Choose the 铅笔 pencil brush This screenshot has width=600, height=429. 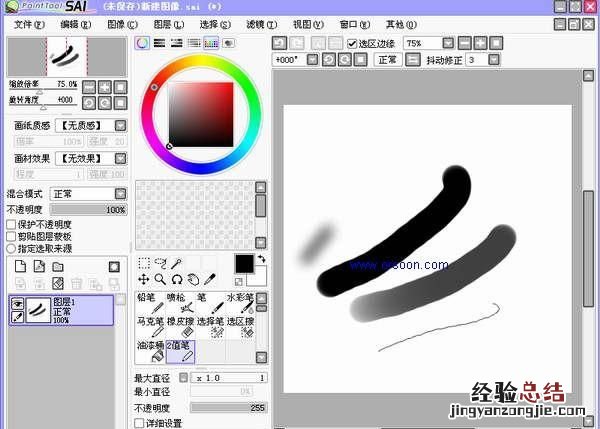150,303
